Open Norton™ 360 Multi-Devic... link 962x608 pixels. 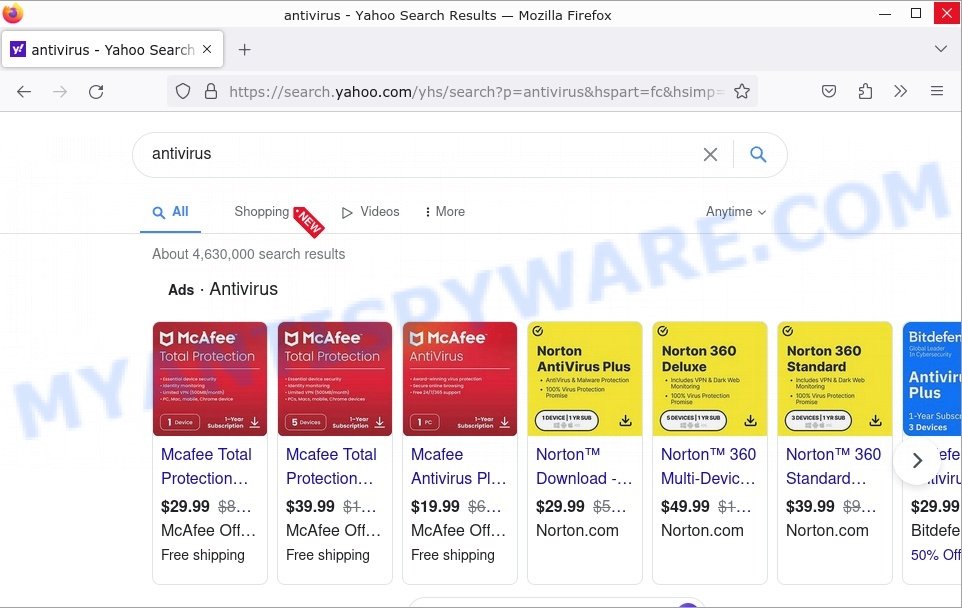[709, 466]
